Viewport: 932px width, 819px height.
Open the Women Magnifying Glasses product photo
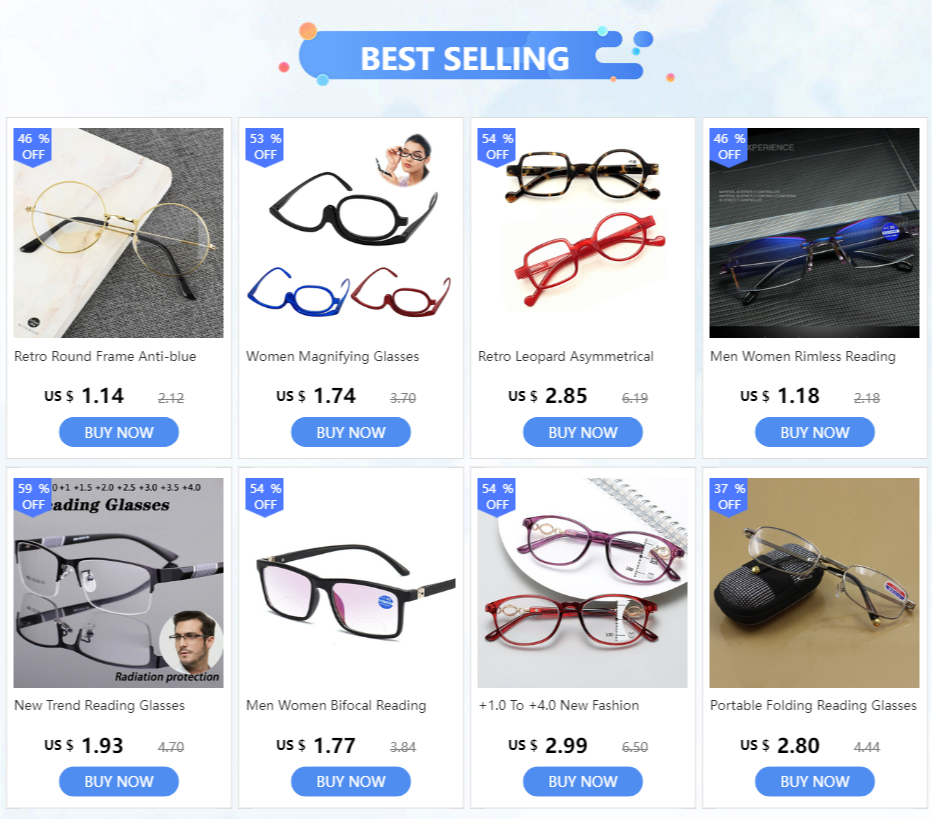point(351,232)
